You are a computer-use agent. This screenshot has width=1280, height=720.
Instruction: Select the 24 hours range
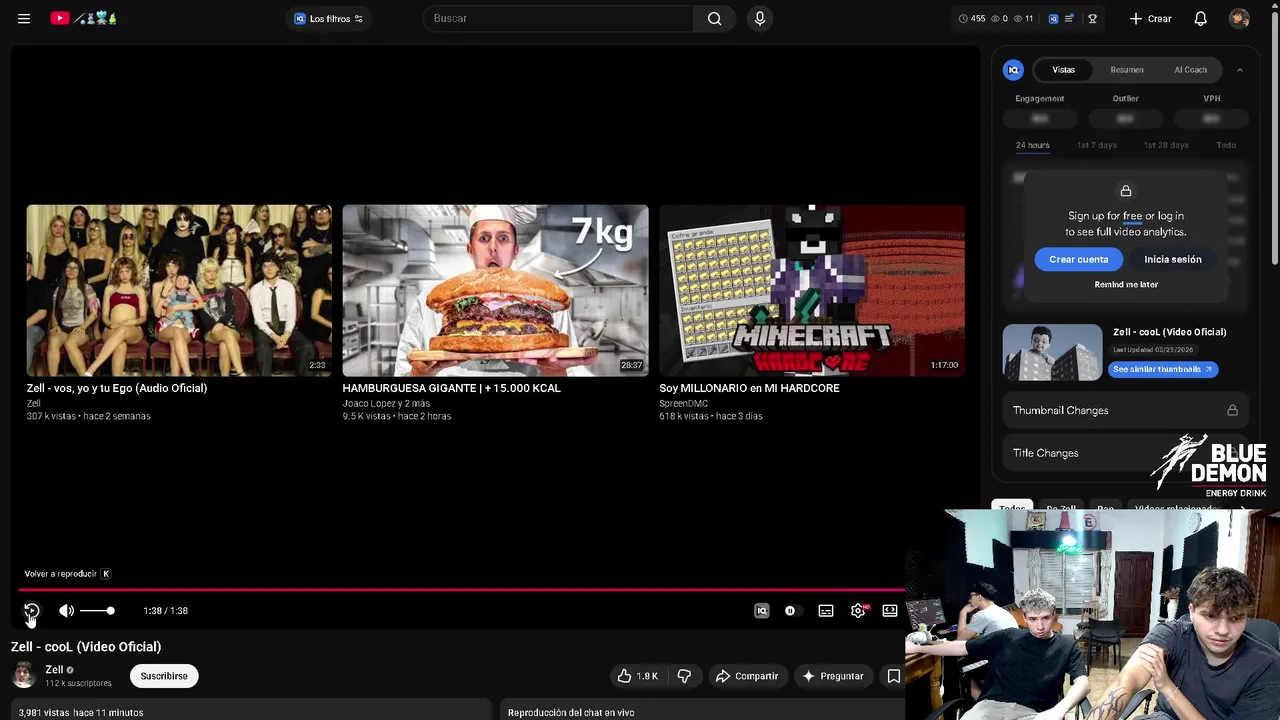click(x=1032, y=145)
